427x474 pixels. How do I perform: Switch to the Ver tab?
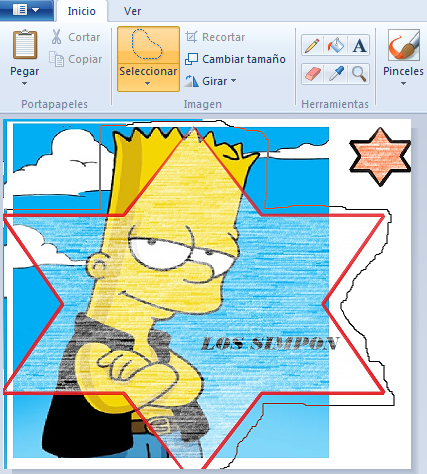132,11
